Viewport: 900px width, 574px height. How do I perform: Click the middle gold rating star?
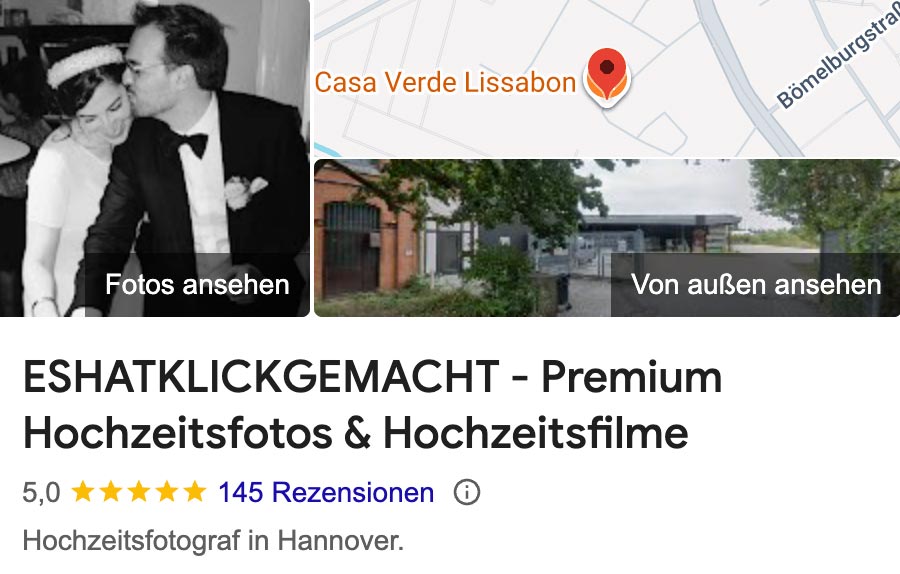[x=139, y=492]
